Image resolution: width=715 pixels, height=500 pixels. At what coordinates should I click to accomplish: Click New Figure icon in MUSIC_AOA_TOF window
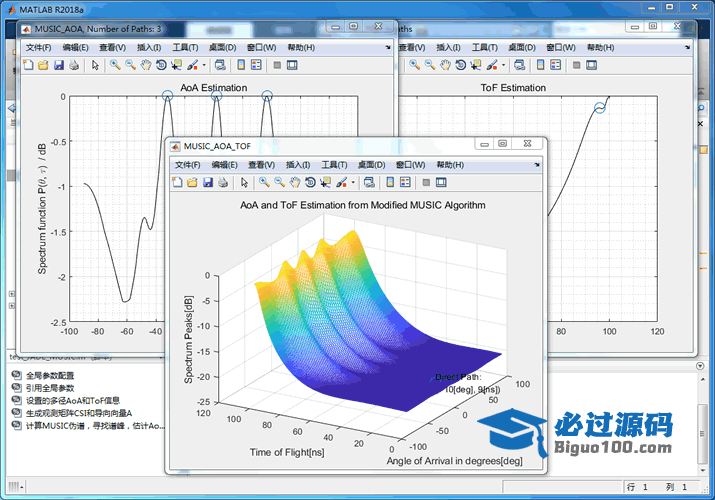pos(177,183)
